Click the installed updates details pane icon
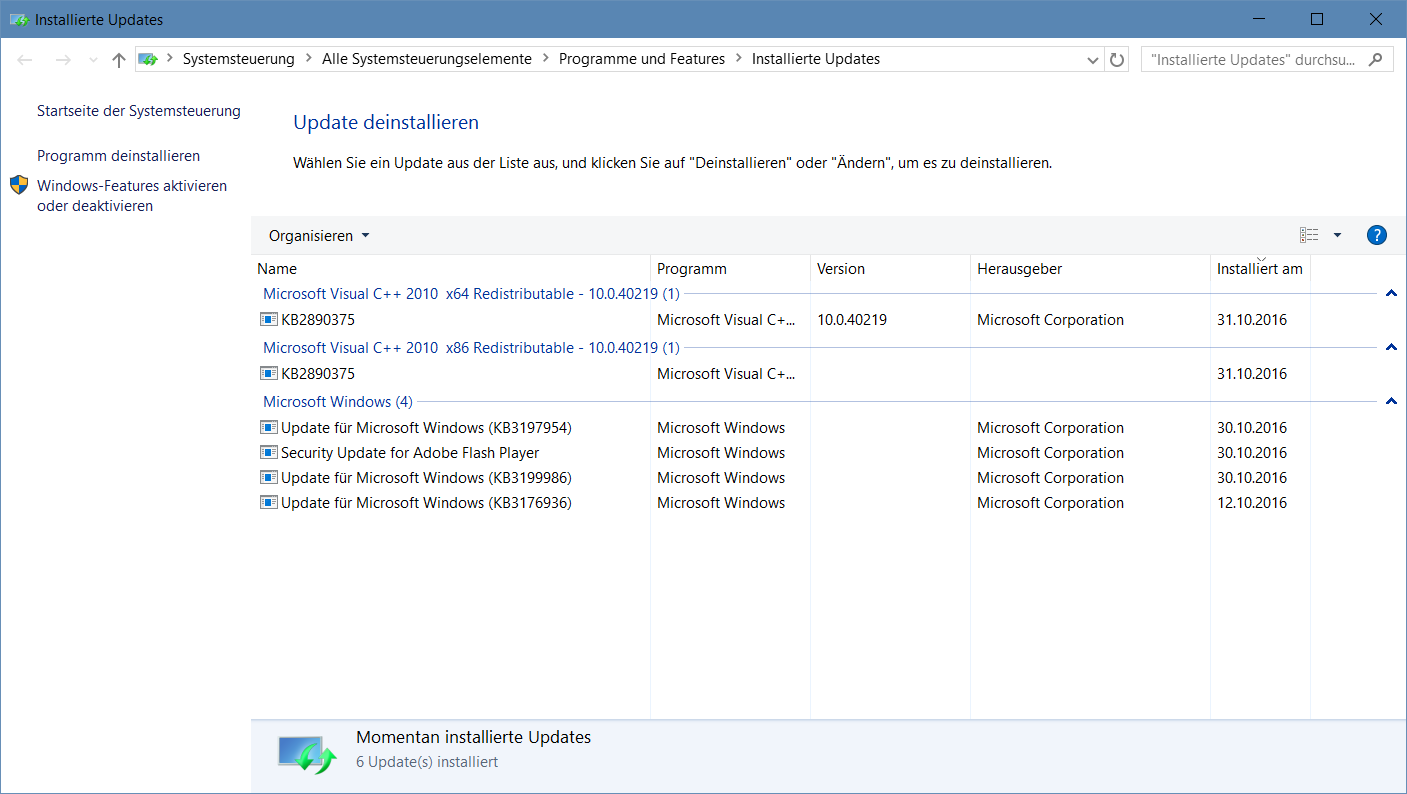This screenshot has width=1407, height=794. [306, 754]
